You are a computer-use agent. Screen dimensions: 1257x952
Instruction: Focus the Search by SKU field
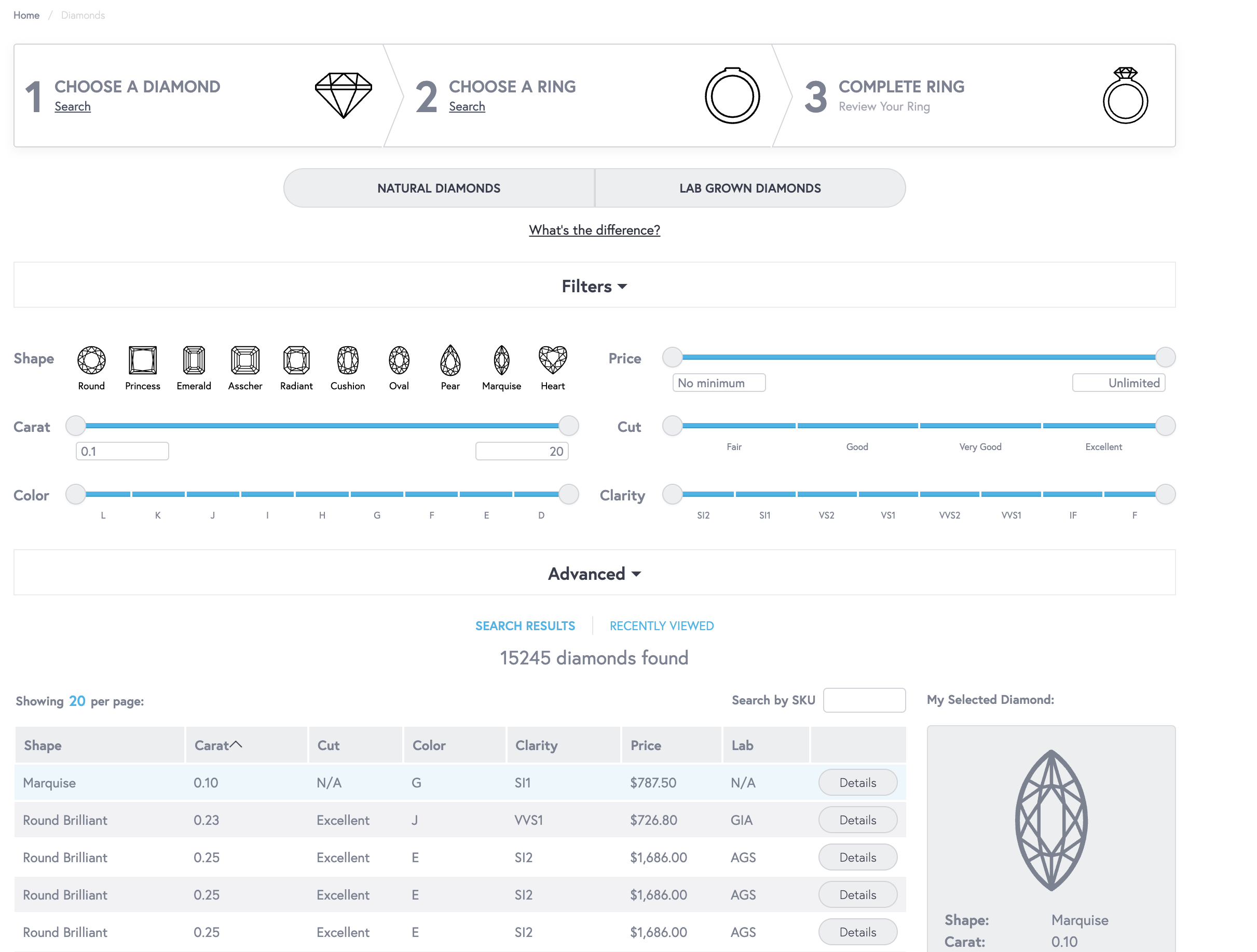coord(864,700)
